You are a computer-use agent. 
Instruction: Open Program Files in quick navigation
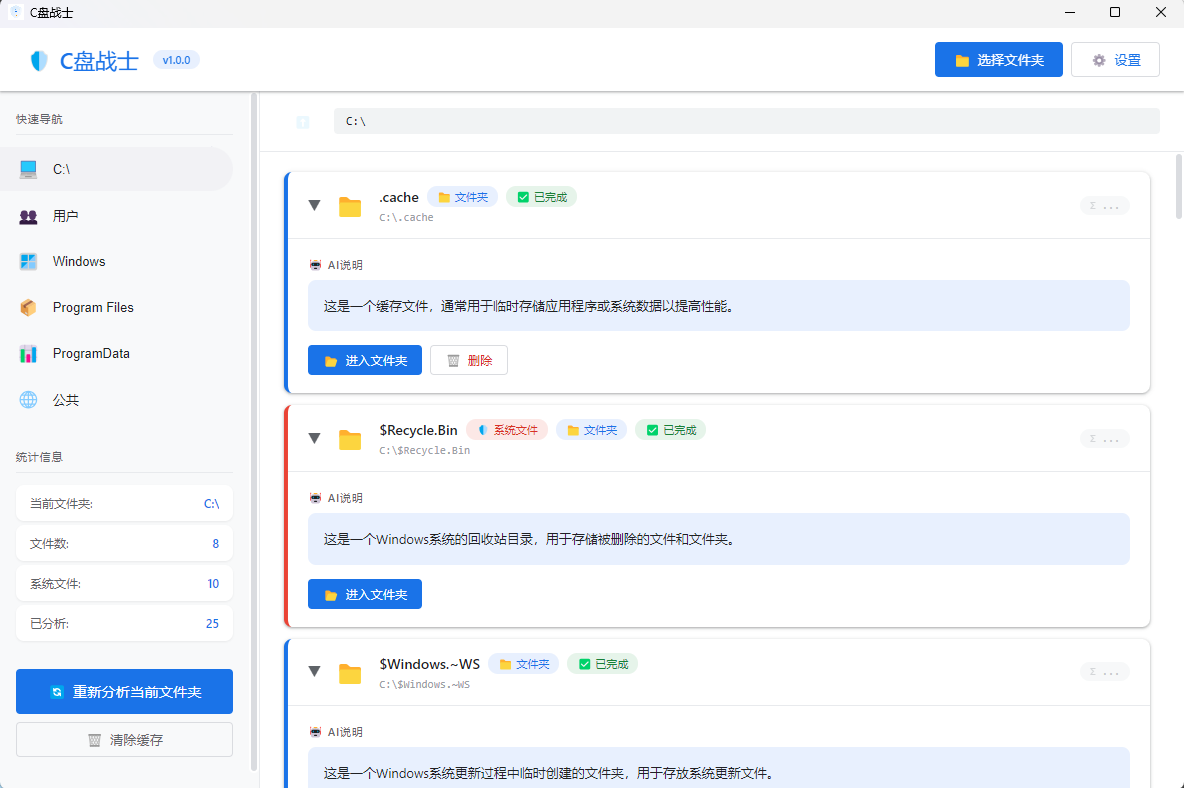click(116, 308)
